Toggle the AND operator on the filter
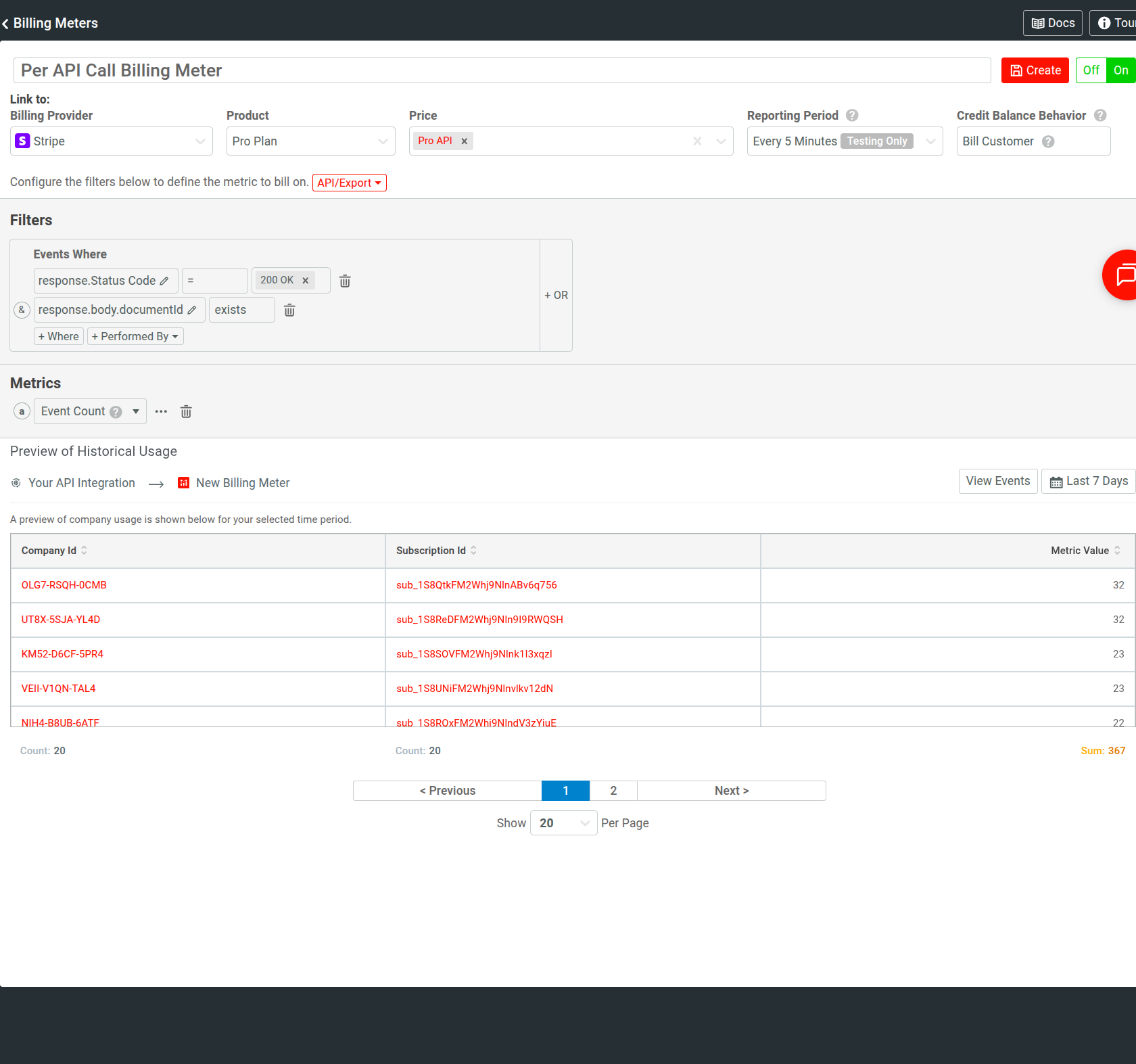1136x1064 pixels. (22, 310)
